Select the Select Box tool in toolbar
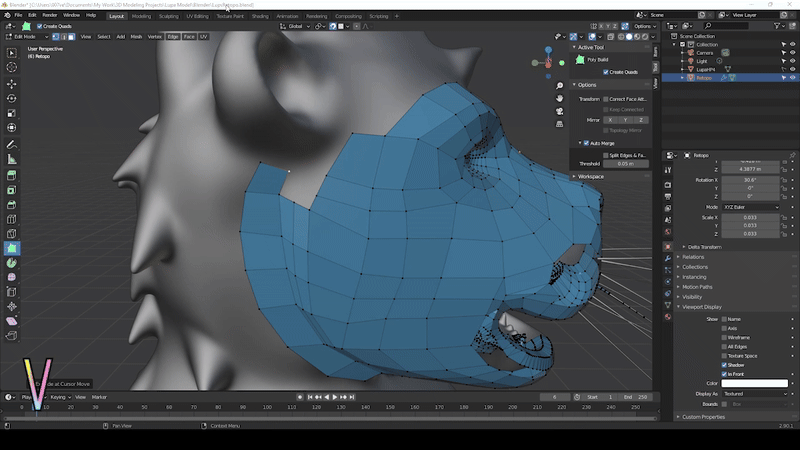This screenshot has width=800, height=450. [12, 53]
